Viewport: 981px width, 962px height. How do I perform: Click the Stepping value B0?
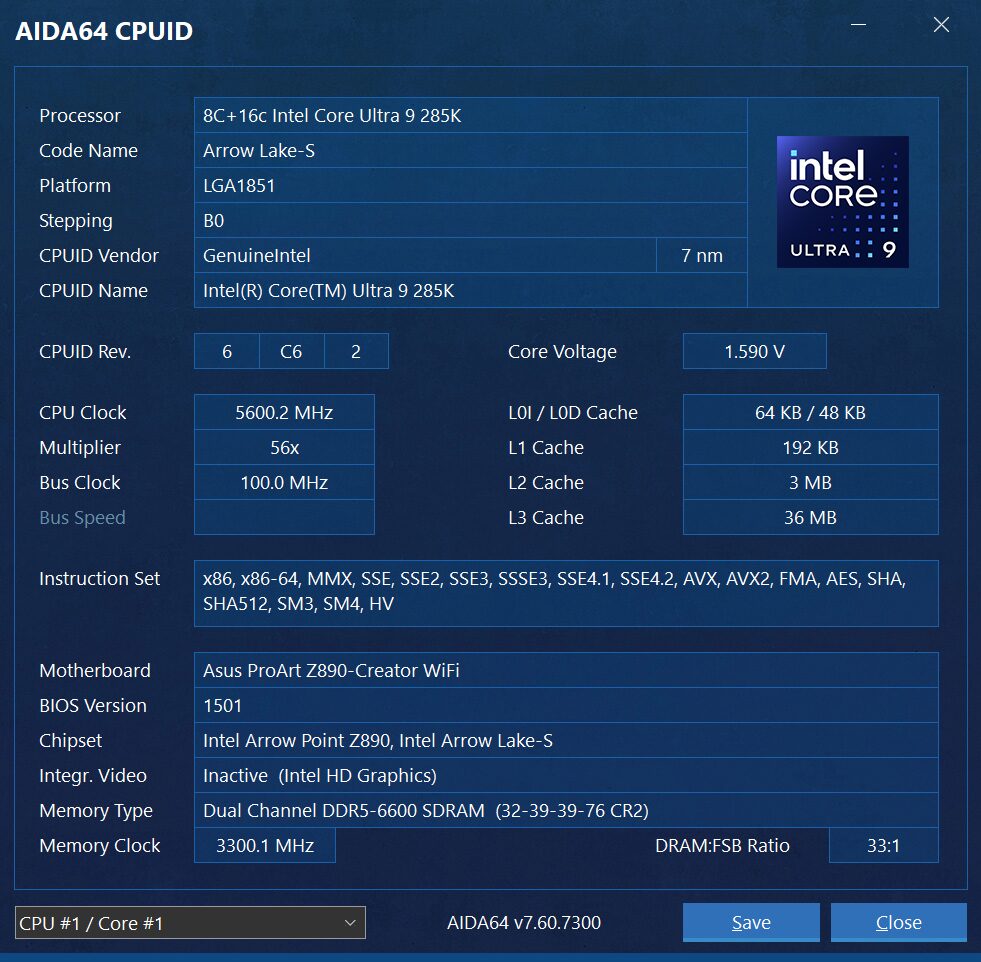pos(470,220)
